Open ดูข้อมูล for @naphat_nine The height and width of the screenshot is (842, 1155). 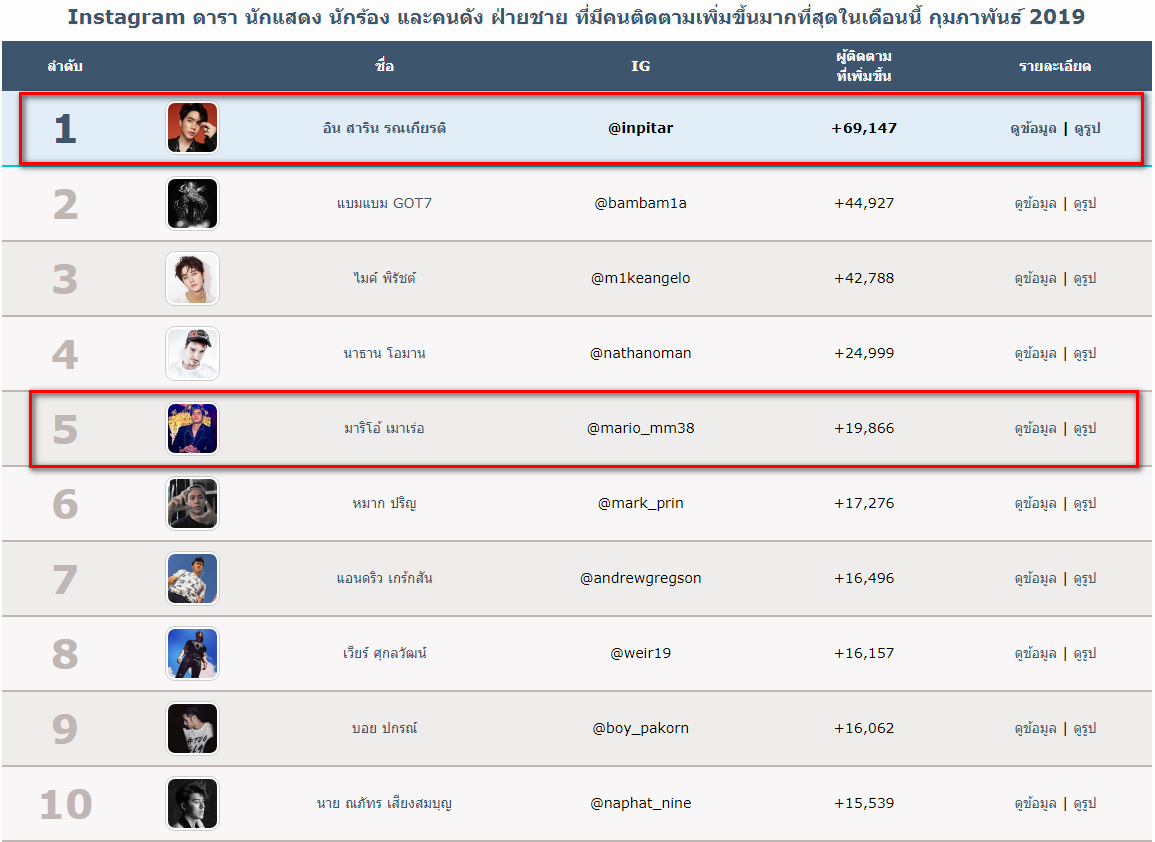click(1035, 803)
